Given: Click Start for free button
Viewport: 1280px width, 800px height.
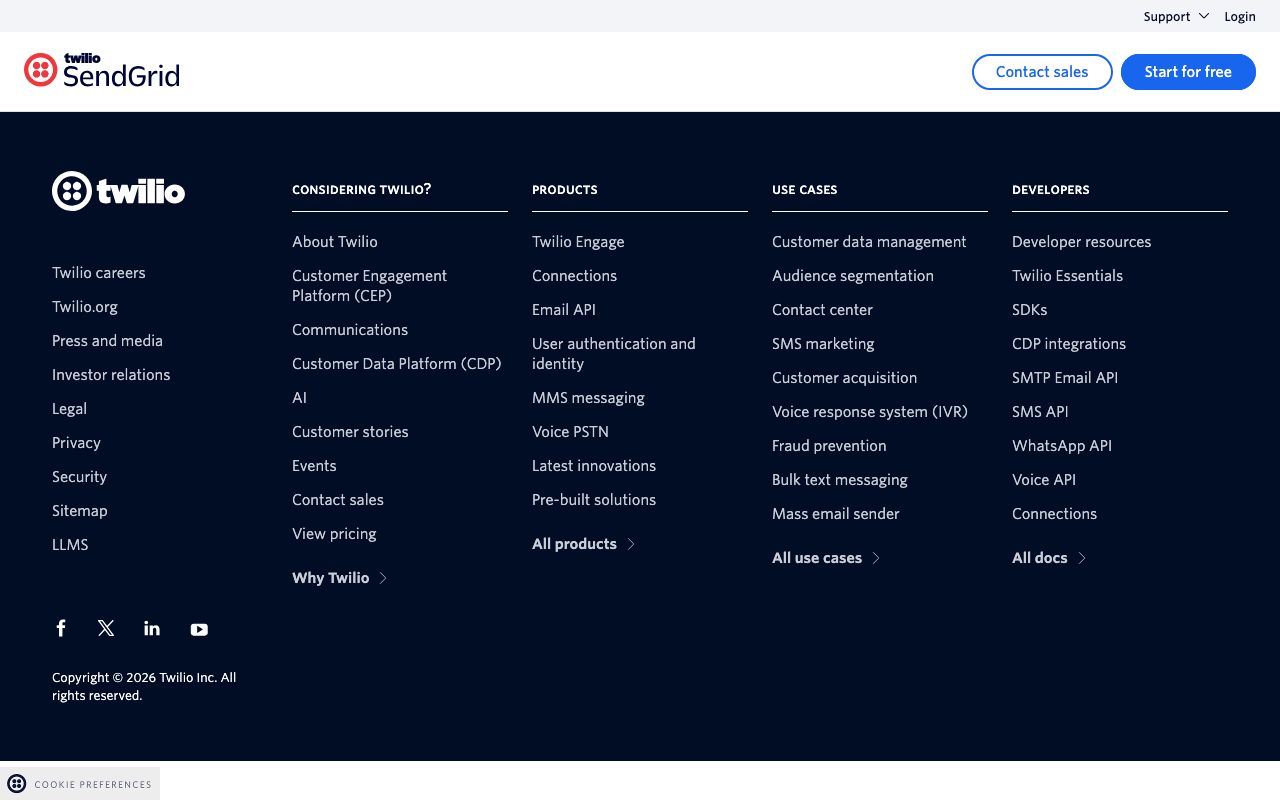Looking at the screenshot, I should [1188, 72].
